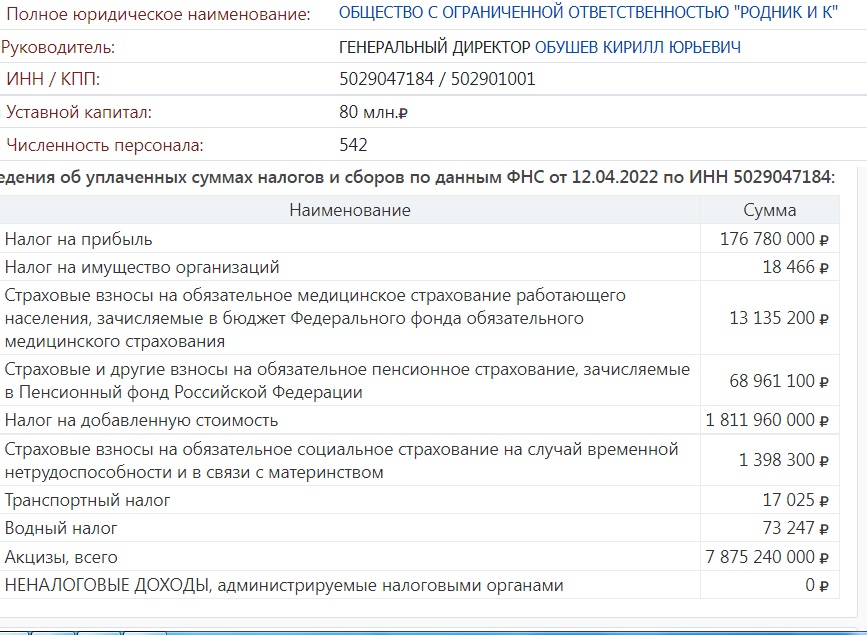Select the Налог на имущество организаций row

[142, 267]
